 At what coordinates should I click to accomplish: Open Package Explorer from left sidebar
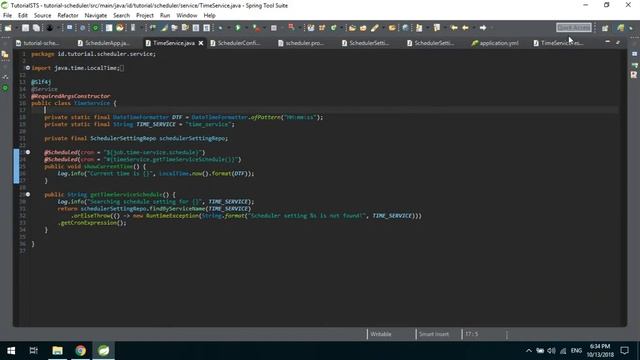[5, 54]
